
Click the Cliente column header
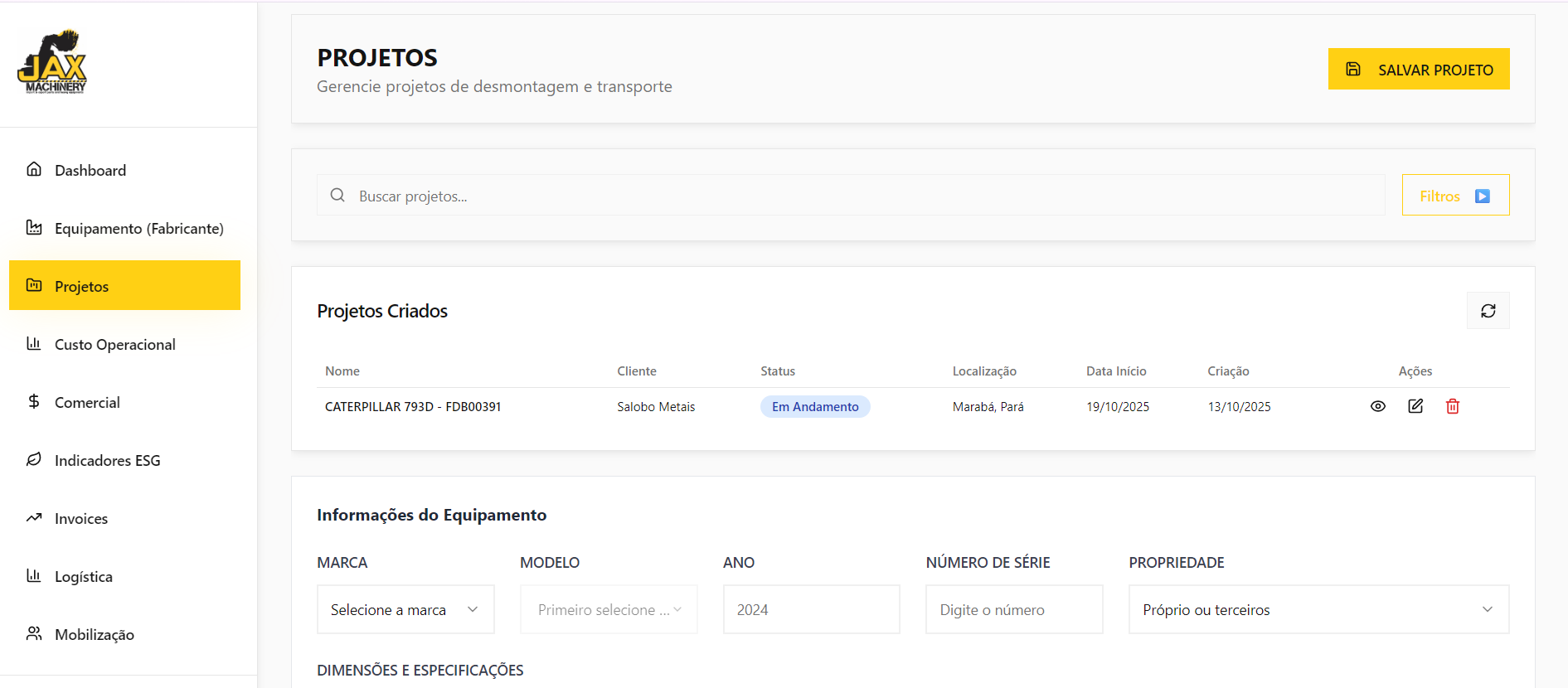point(637,371)
